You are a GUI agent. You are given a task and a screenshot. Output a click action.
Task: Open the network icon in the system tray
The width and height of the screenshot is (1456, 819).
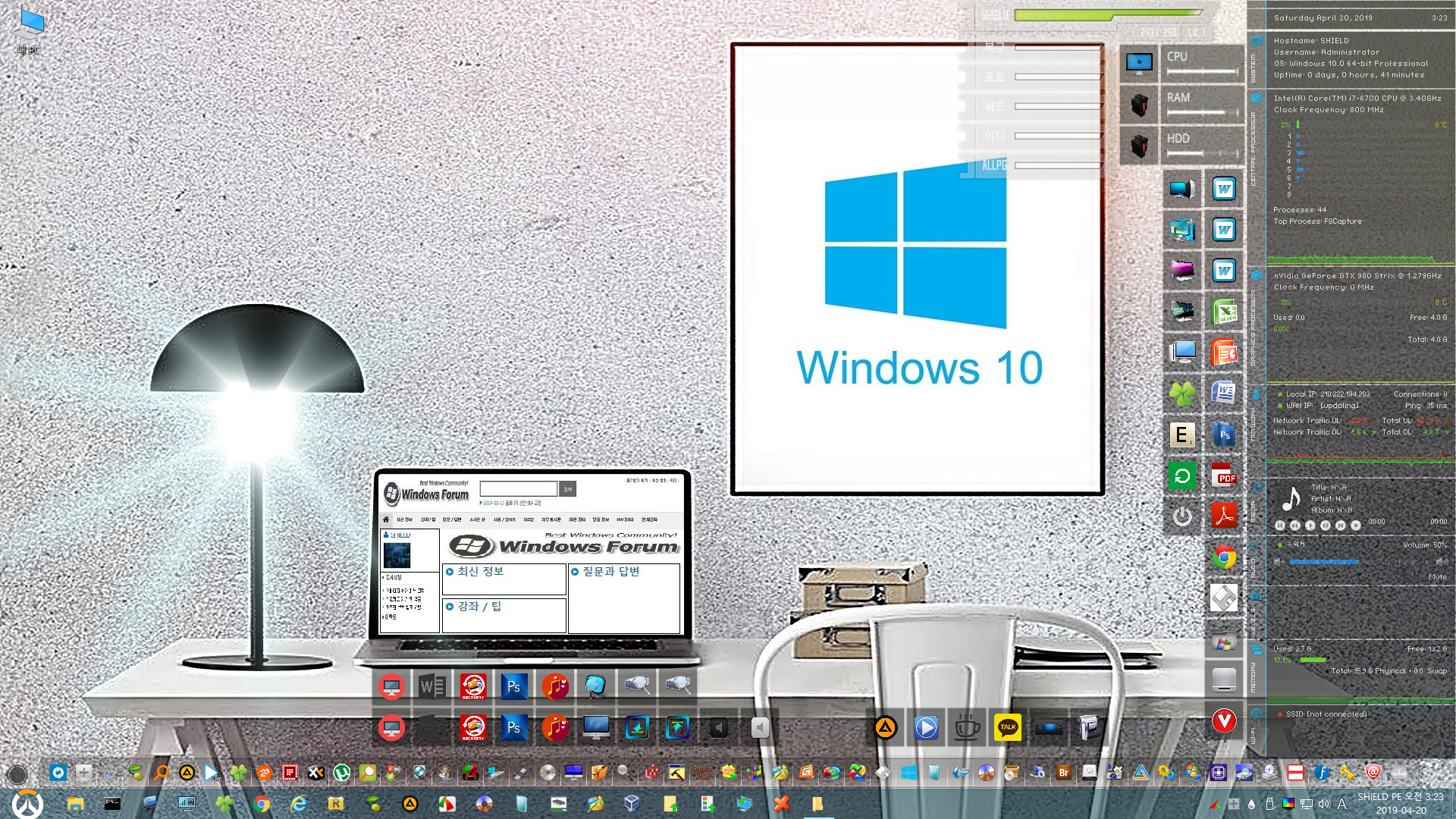[1306, 804]
